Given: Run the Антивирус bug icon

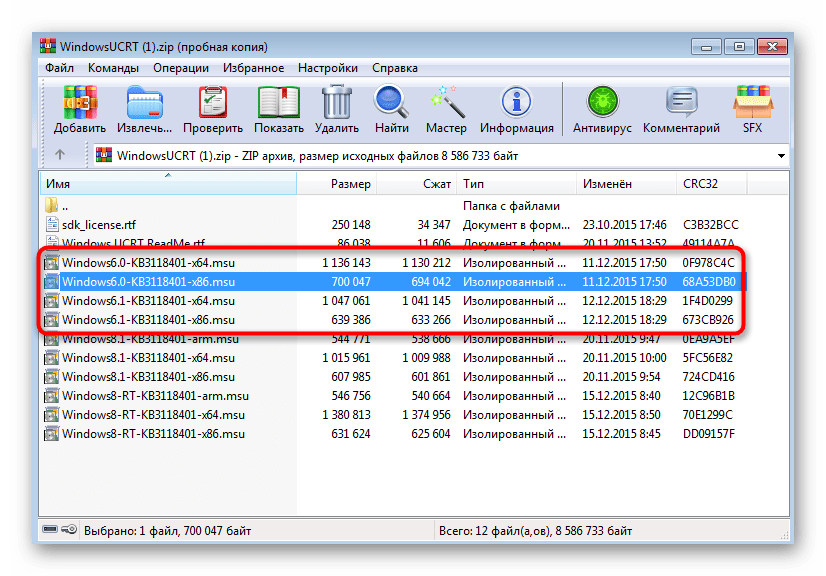Looking at the screenshot, I should 602,102.
